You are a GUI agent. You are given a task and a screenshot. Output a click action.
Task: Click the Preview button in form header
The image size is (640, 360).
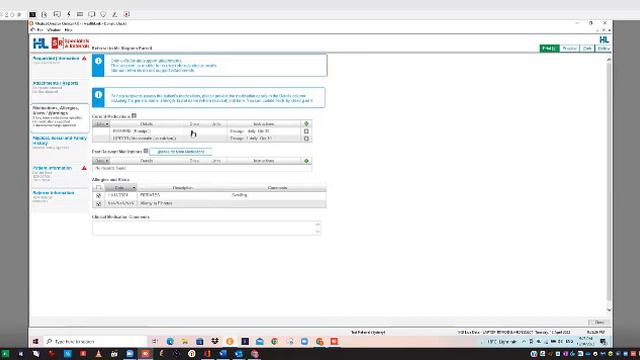(570, 49)
